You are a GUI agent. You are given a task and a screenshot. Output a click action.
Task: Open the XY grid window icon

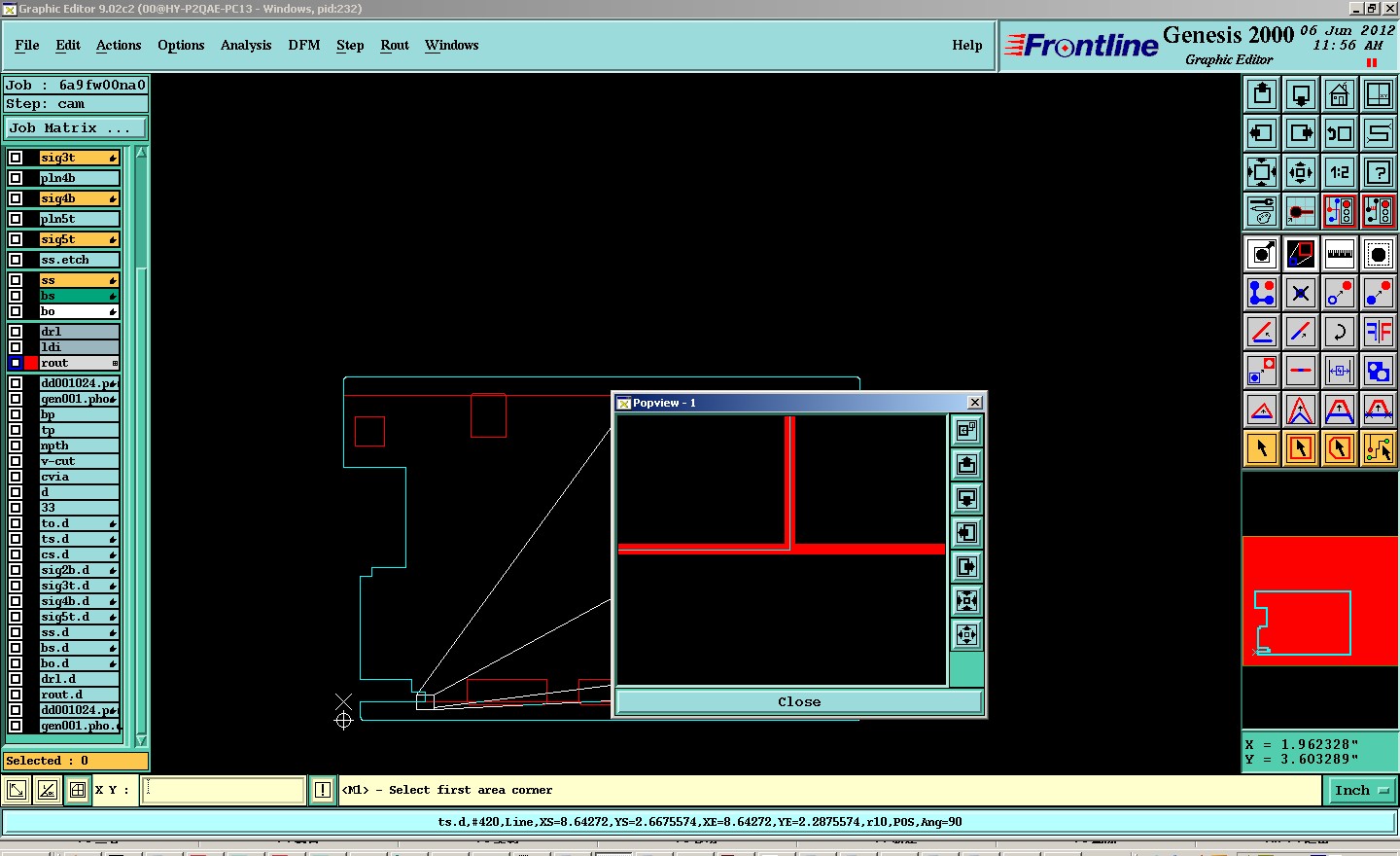pyautogui.click(x=1379, y=94)
